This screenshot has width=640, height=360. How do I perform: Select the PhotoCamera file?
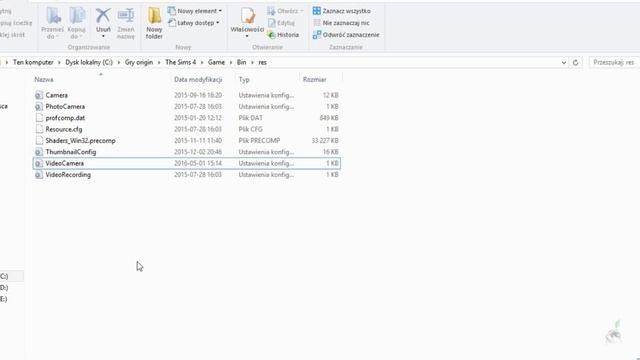(x=65, y=107)
